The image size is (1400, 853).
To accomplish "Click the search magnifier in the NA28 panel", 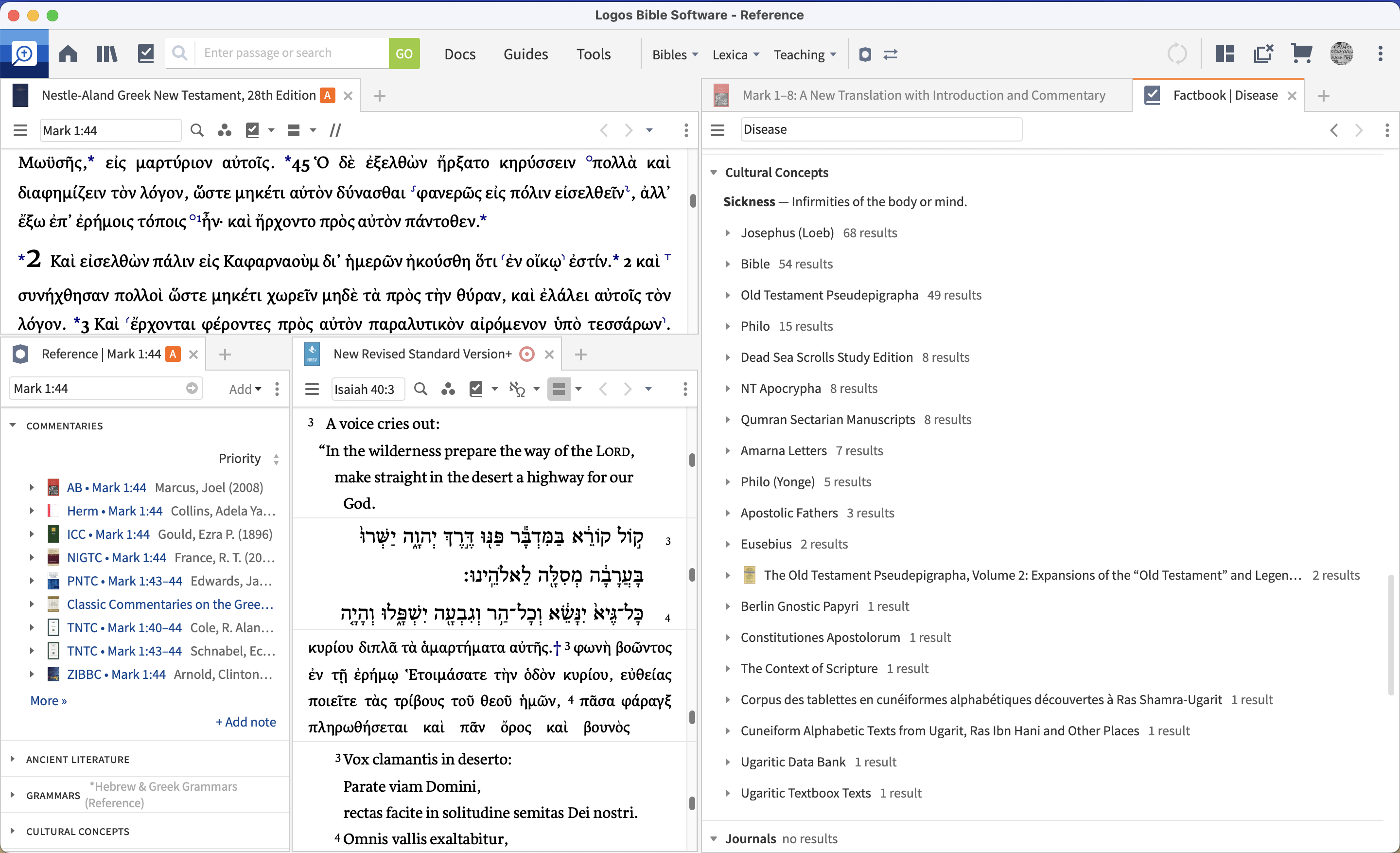I will pos(196,130).
